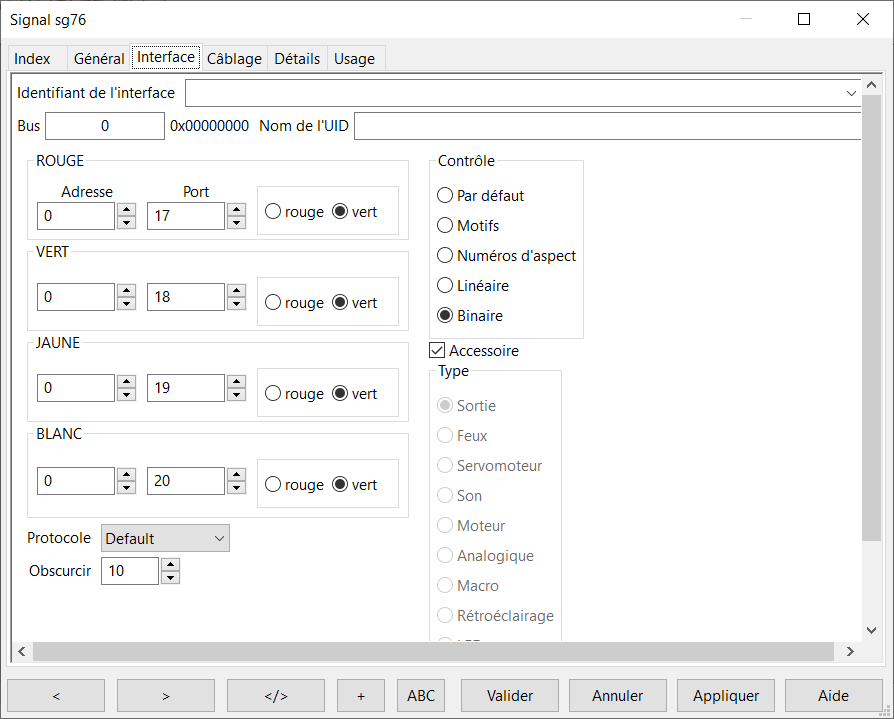Toggle the Accessoire checkbox
Image resolution: width=894 pixels, height=719 pixels.
point(437,351)
